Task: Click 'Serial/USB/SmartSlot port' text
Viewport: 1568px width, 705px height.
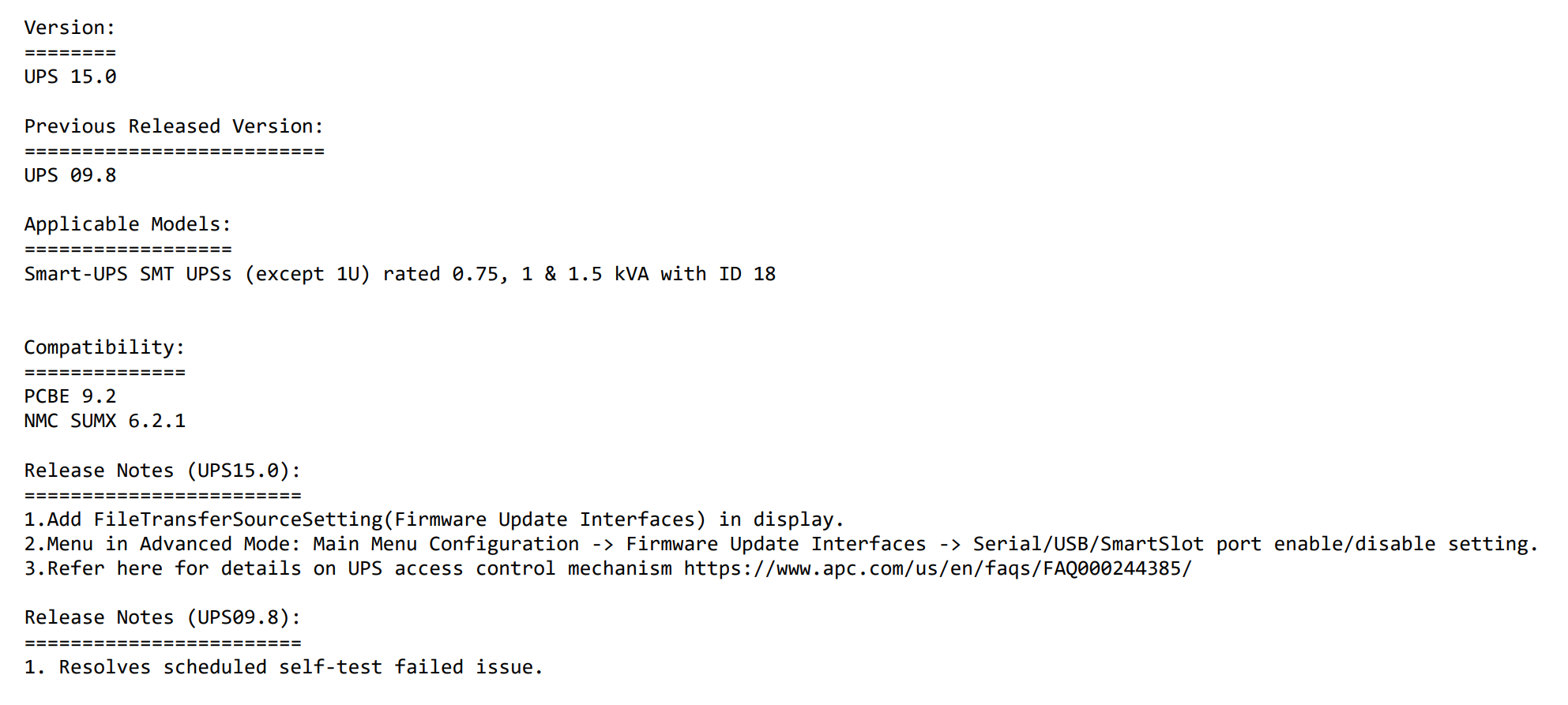Action: coord(1118,545)
